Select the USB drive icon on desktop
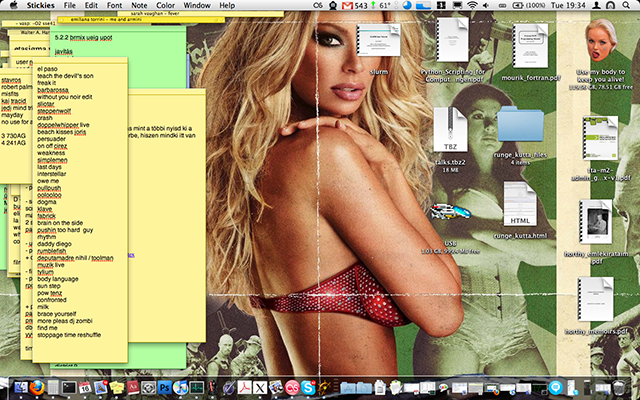Screen dimensions: 640x400 [x=450, y=212]
